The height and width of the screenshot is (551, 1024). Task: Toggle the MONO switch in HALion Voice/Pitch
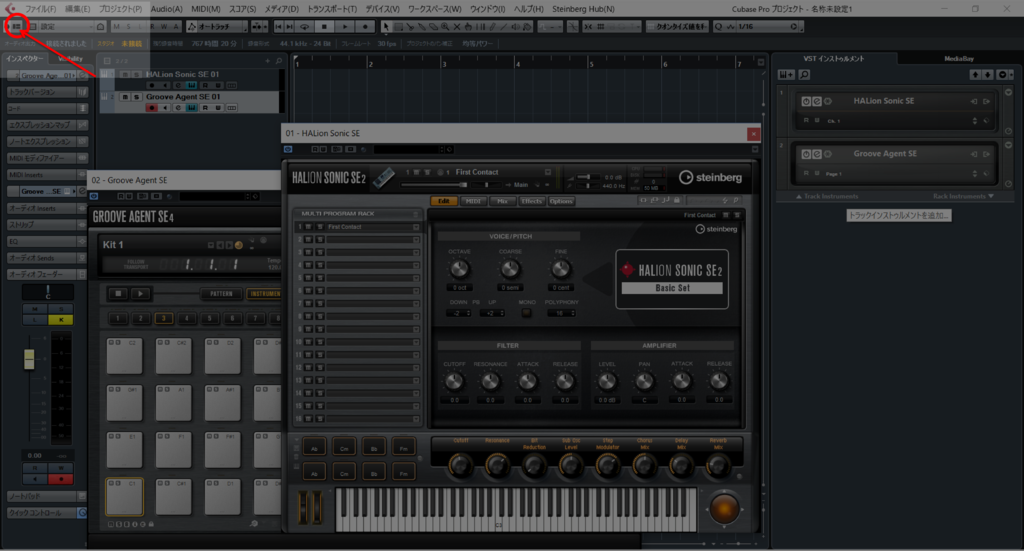[x=526, y=313]
